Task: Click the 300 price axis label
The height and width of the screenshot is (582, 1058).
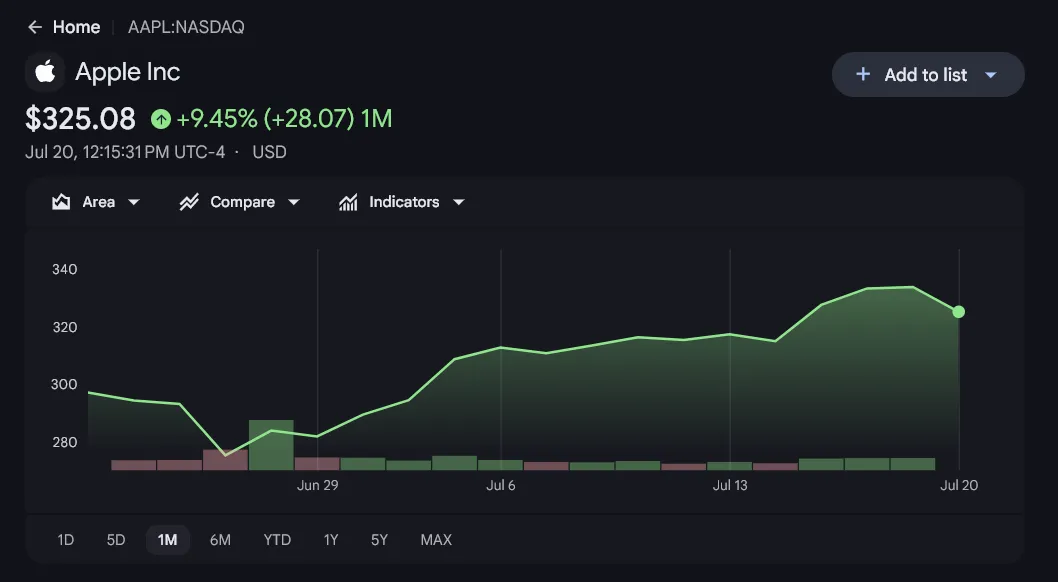Action: pos(64,384)
